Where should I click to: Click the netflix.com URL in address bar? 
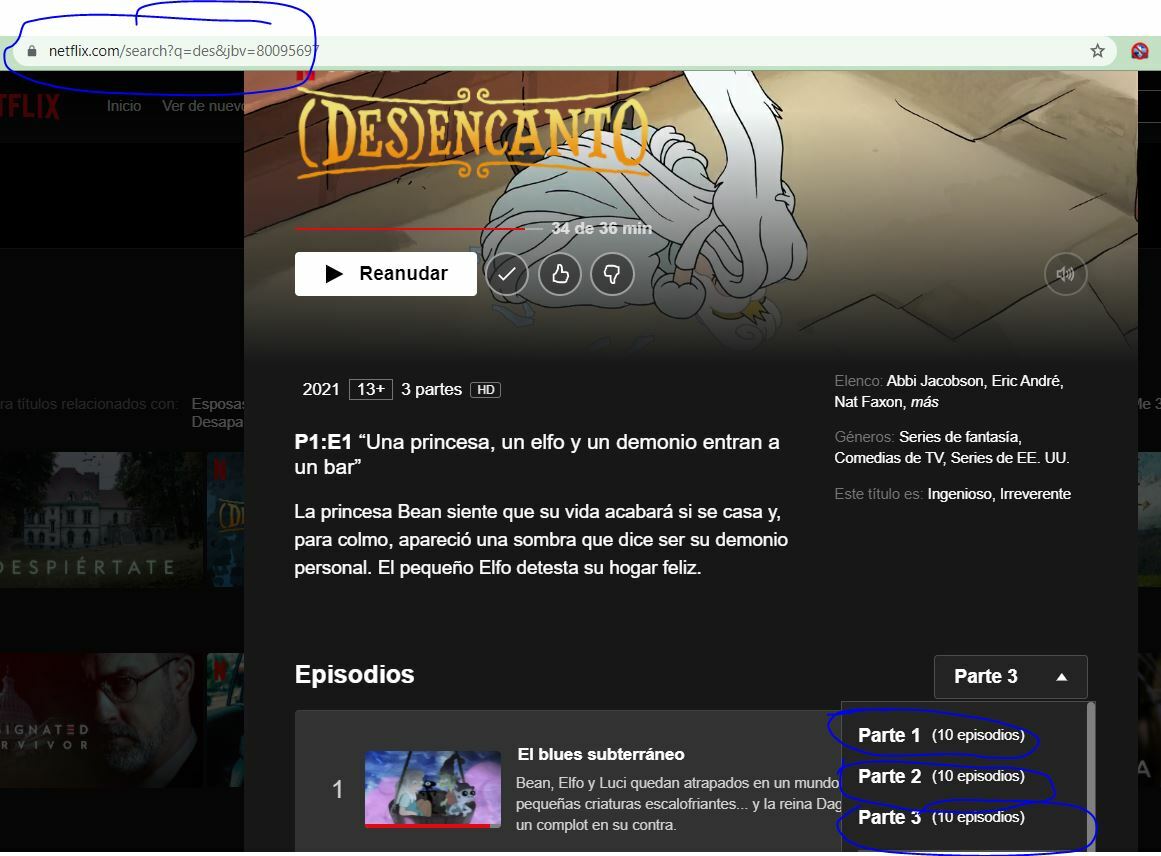click(x=184, y=51)
